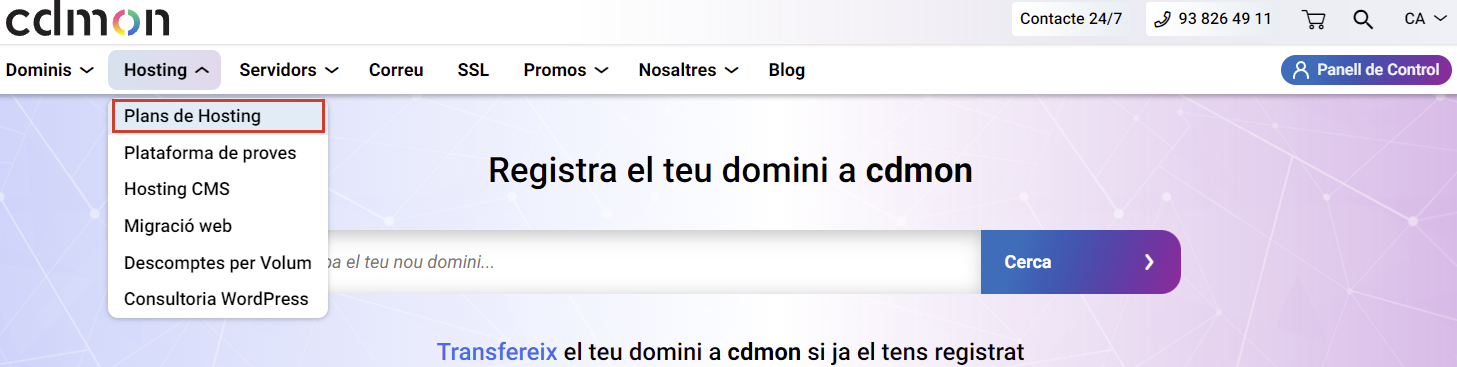The image size is (1457, 367).
Task: Open the CA language selector
Action: (1426, 19)
